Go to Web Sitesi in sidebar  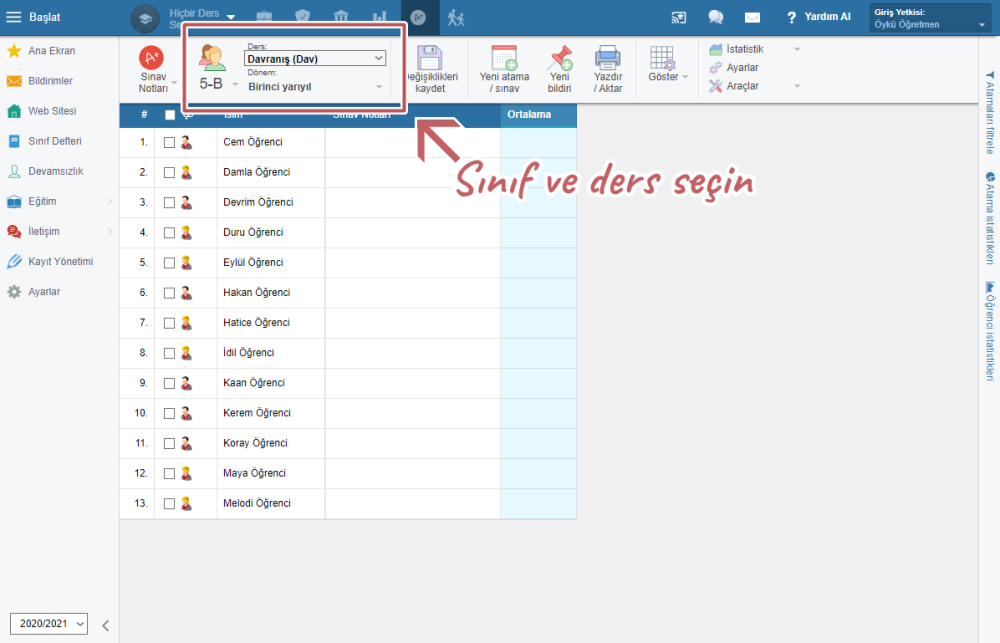point(52,111)
